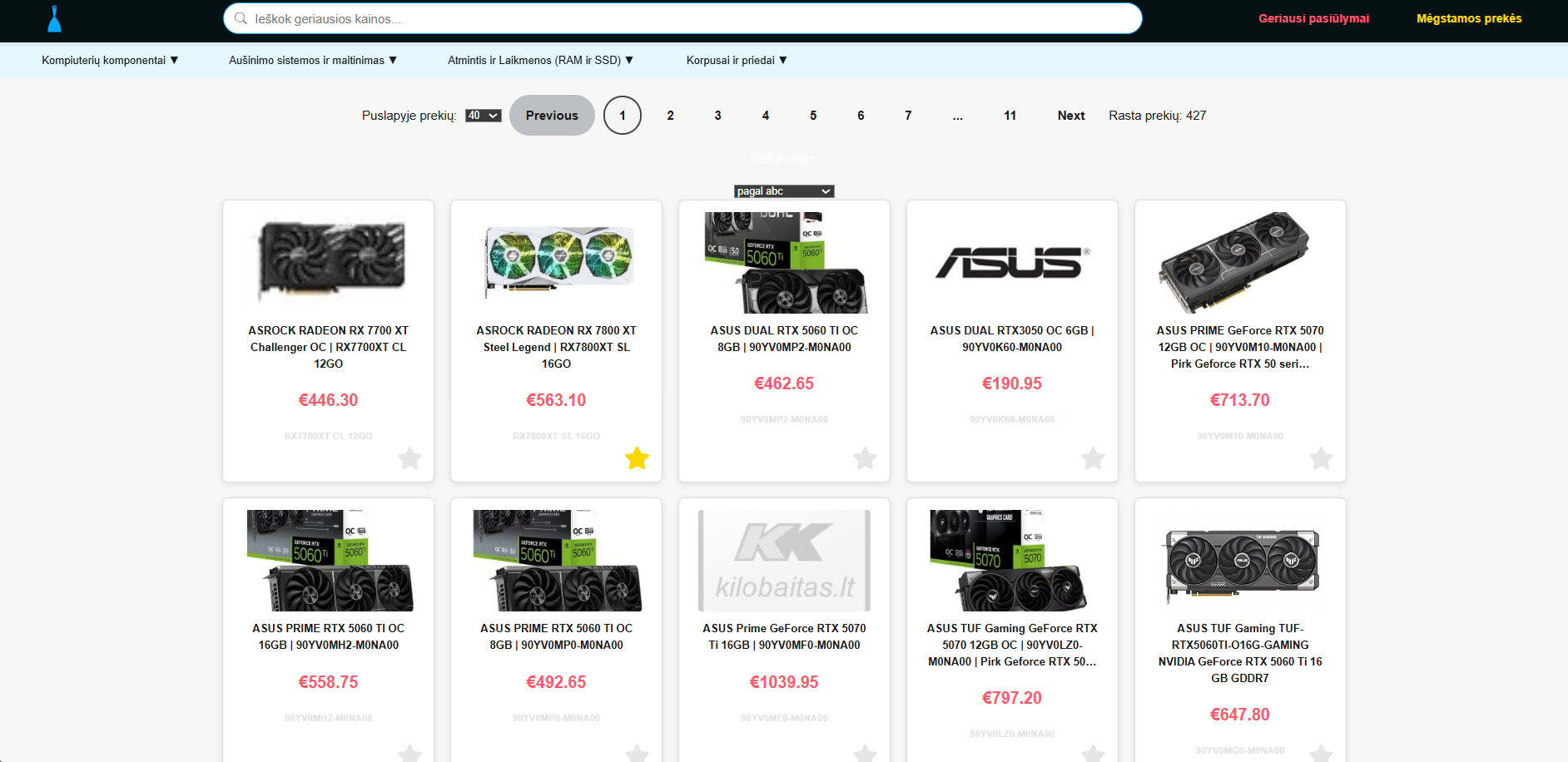This screenshot has width=1568, height=762.
Task: Favorite ASUS PRIME RTX 5060 TI 16GB star
Action: [x=409, y=754]
